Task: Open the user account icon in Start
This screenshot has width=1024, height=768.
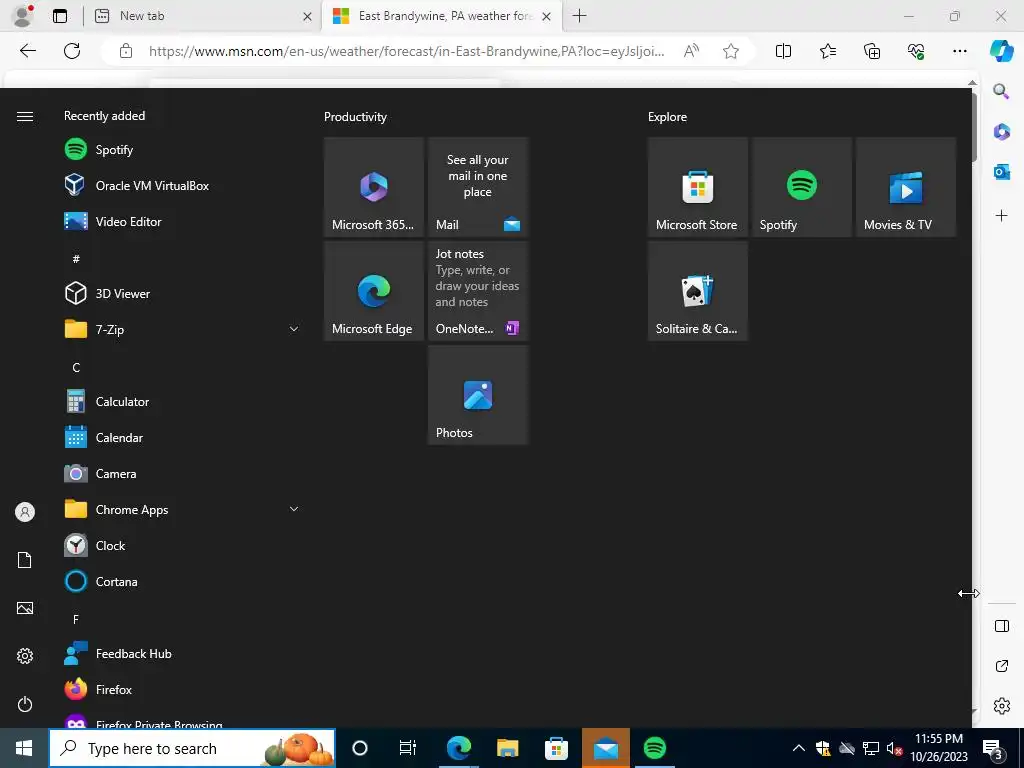Action: point(25,512)
